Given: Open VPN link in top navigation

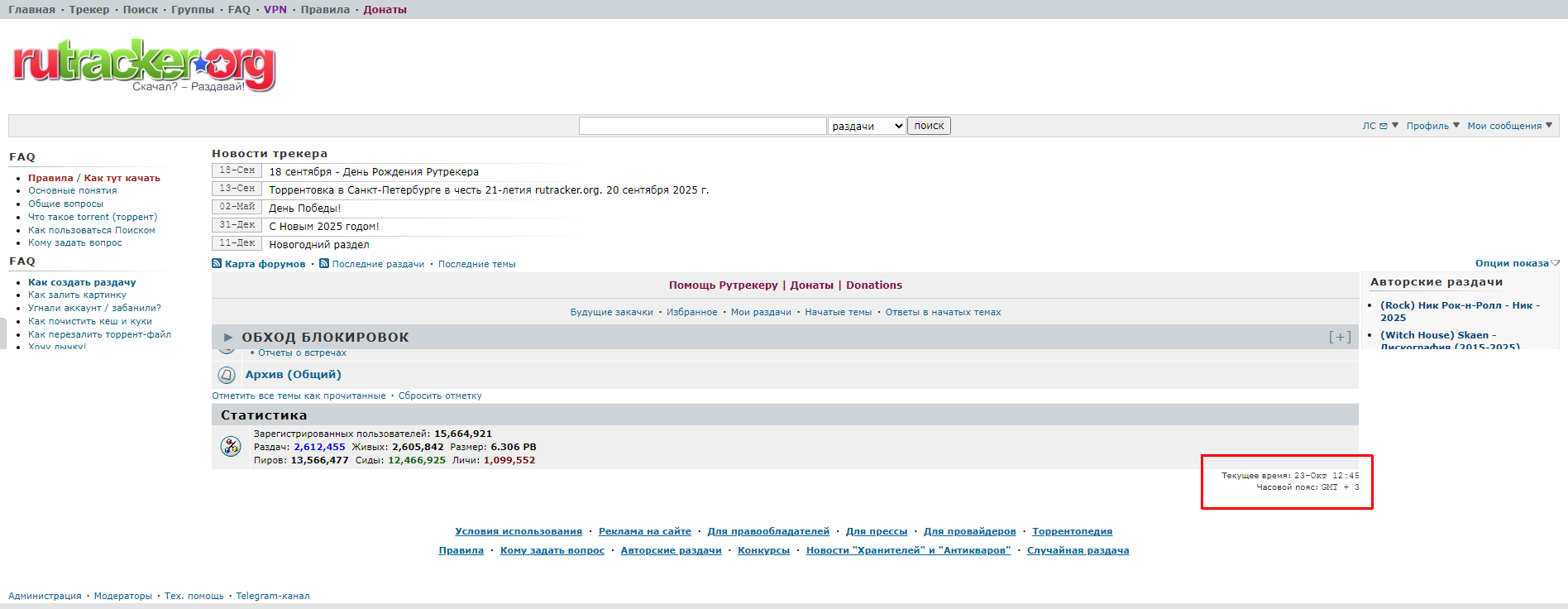Looking at the screenshot, I should pyautogui.click(x=275, y=10).
